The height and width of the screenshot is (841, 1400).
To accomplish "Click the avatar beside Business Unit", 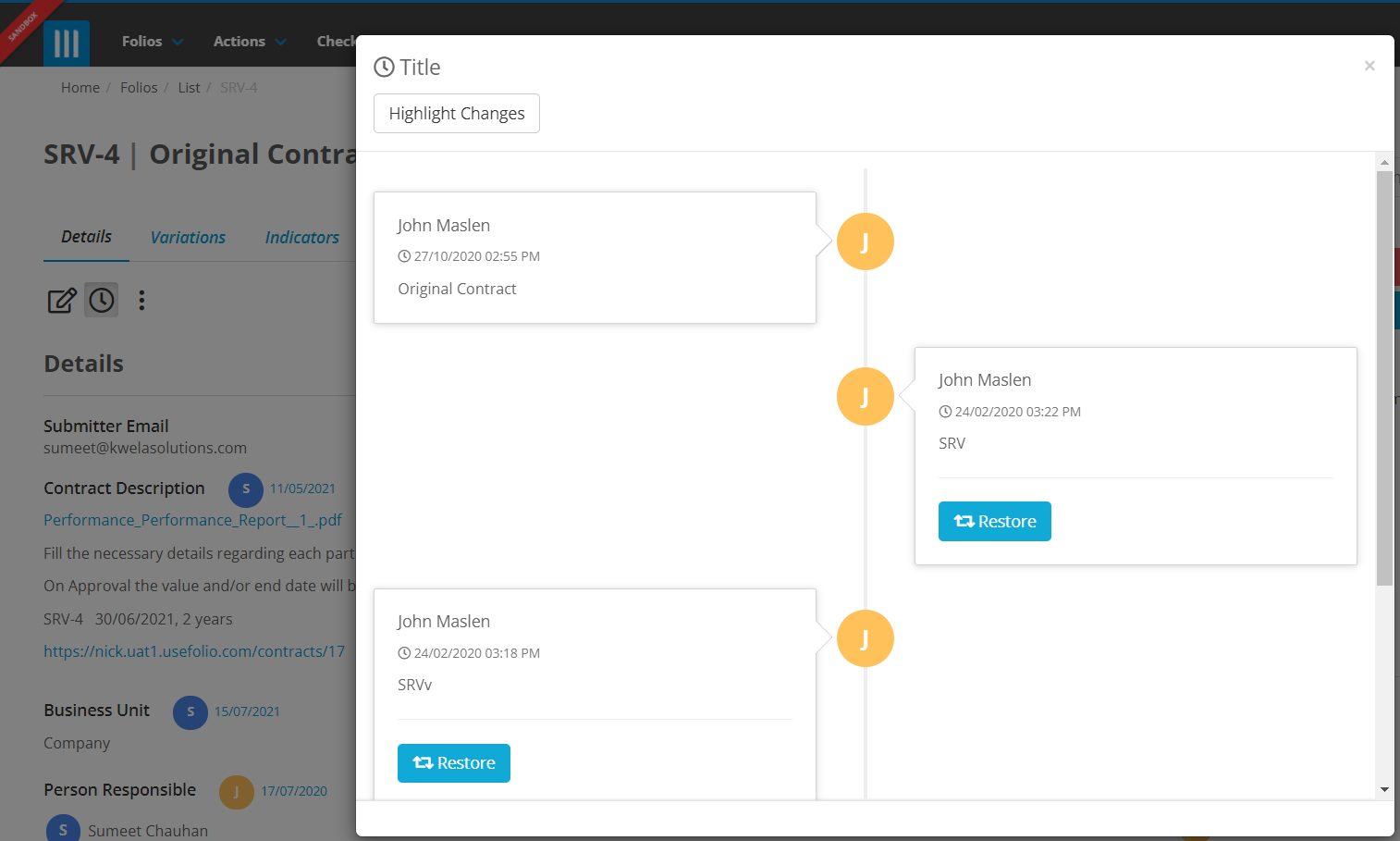I will point(190,711).
